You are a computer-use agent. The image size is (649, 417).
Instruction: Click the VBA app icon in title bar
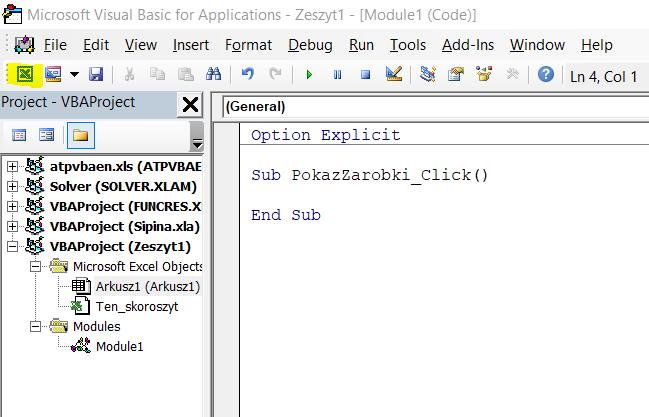tap(12, 14)
